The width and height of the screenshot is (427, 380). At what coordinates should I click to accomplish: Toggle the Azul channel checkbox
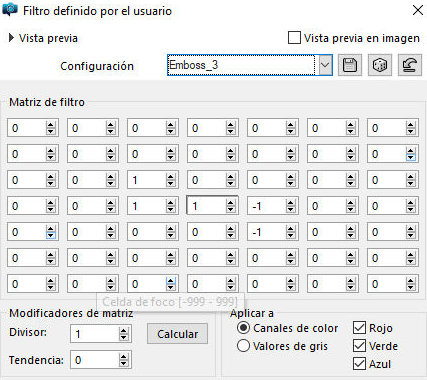pos(359,364)
